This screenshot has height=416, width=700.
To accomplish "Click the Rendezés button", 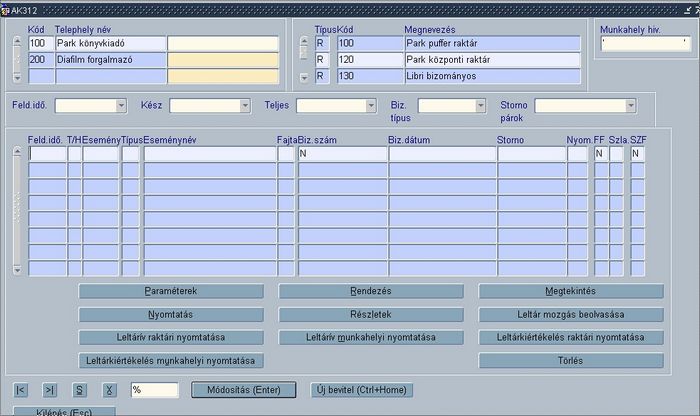I will pos(371,291).
